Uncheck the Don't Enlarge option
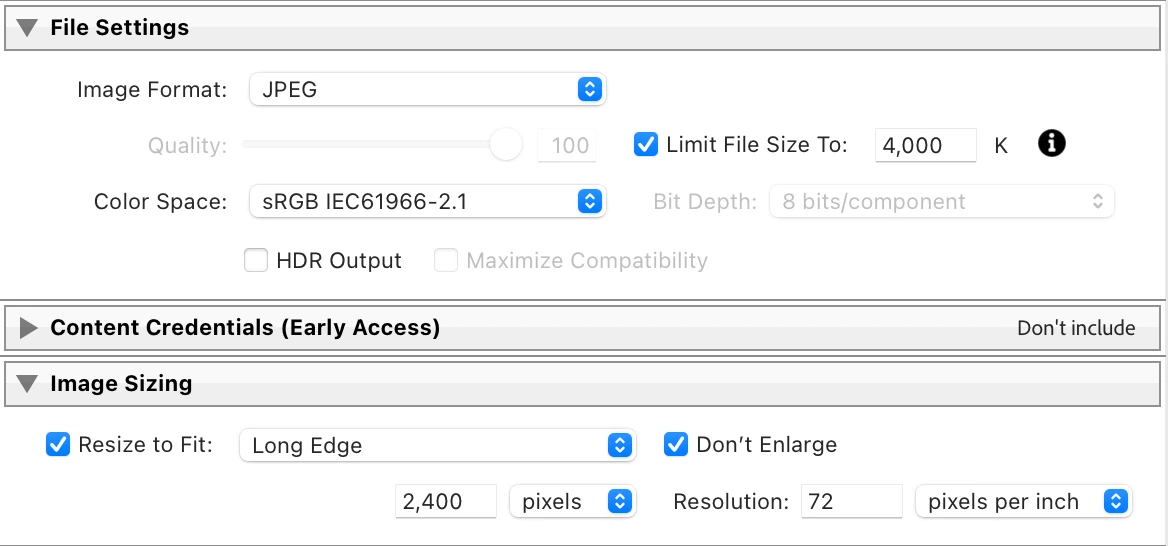Screen dimensions: 1168x546 tap(676, 445)
